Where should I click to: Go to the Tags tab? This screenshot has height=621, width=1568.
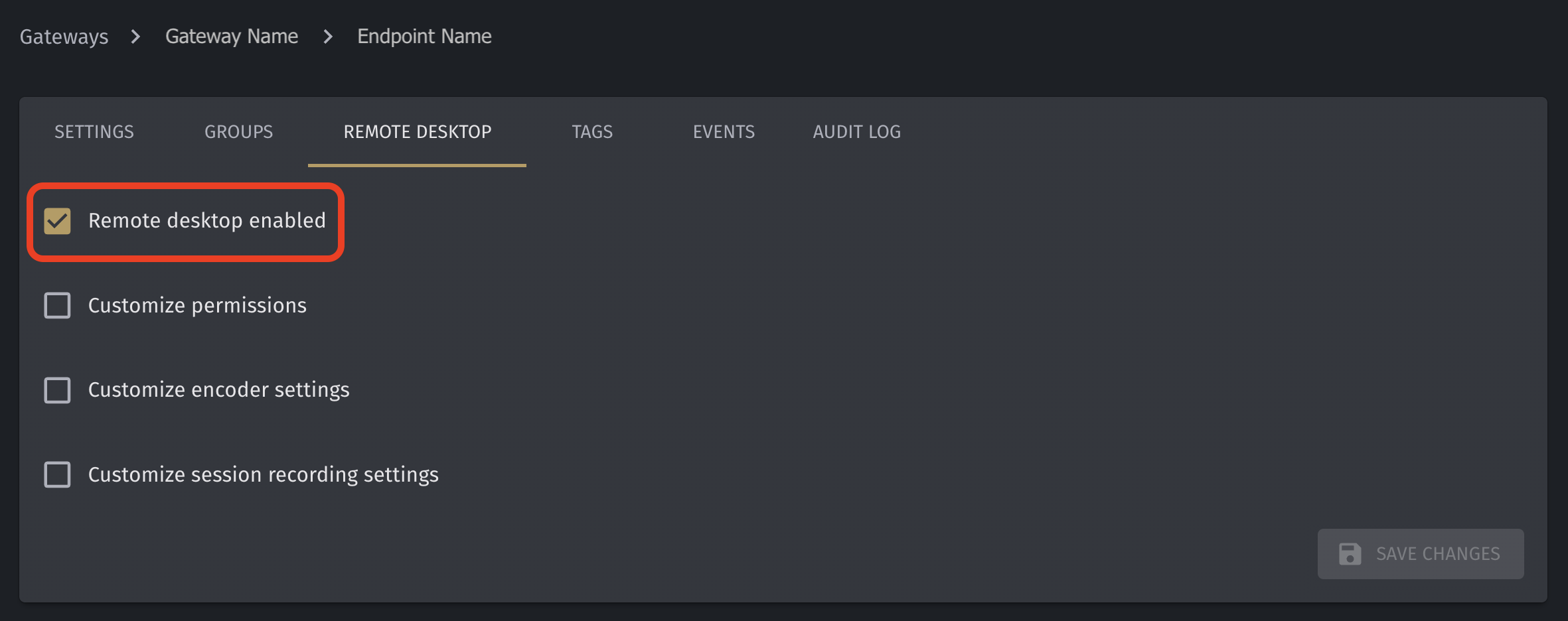pyautogui.click(x=592, y=132)
